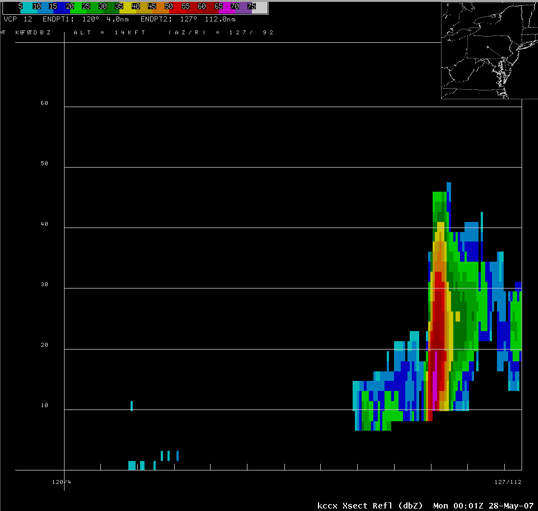Viewport: 538px width, 511px height.
Task: Click the dark blue 15 dBZ legend swatch
Action: click(62, 8)
